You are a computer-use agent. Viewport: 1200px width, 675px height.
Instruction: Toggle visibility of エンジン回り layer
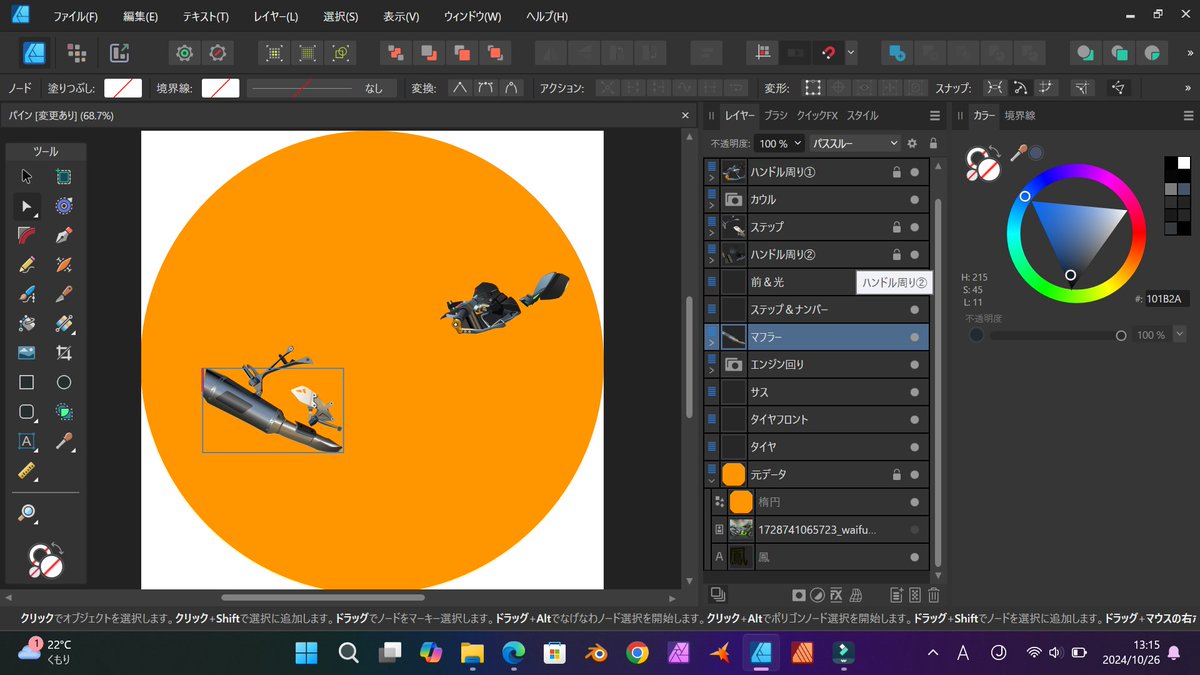(914, 365)
